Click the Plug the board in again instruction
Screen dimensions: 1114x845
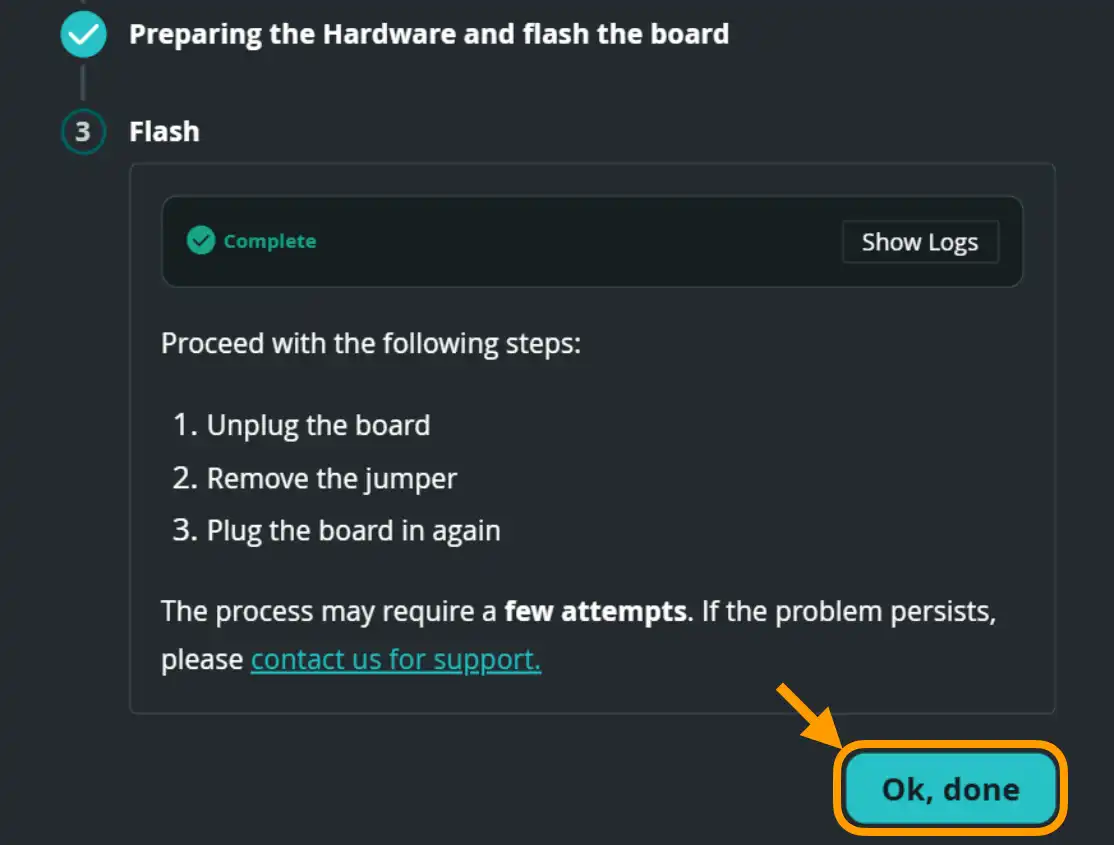coord(353,530)
